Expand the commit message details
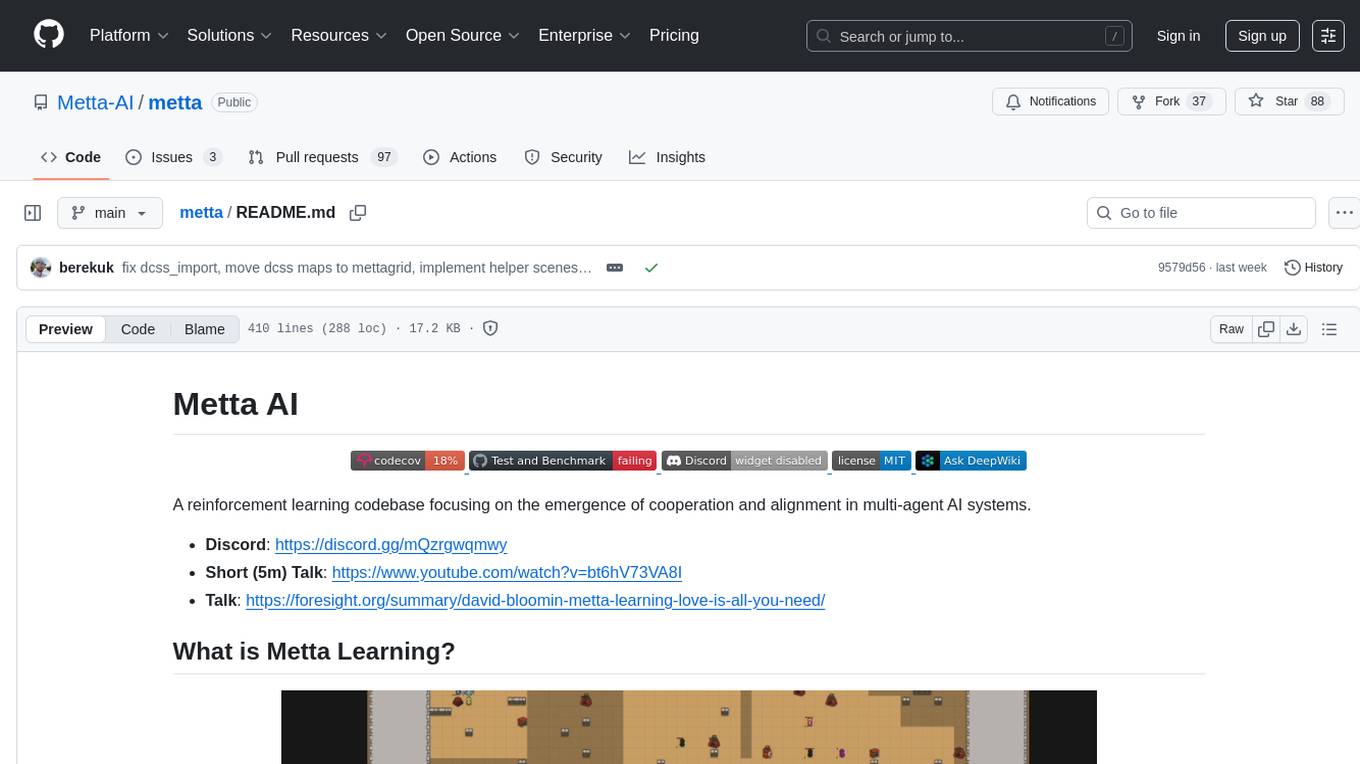Screen dimensions: 1360x764 pyautogui.click(x=615, y=268)
